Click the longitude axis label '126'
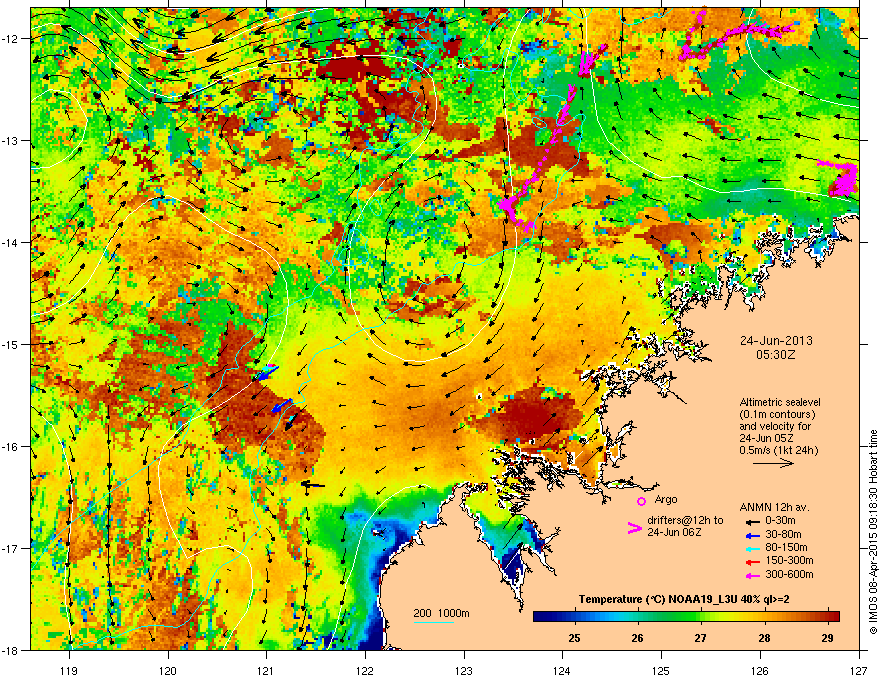 [x=760, y=670]
